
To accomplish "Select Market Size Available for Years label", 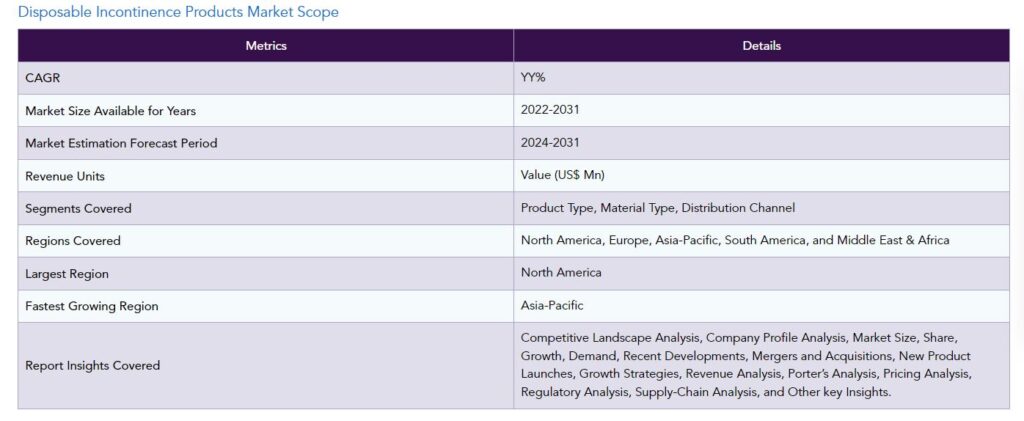I will (110, 111).
